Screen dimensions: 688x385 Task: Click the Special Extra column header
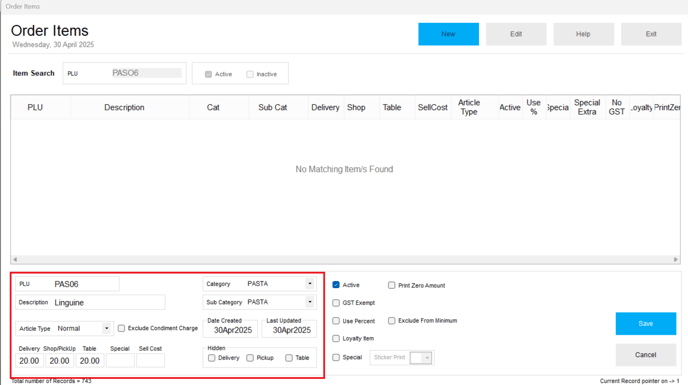[587, 108]
